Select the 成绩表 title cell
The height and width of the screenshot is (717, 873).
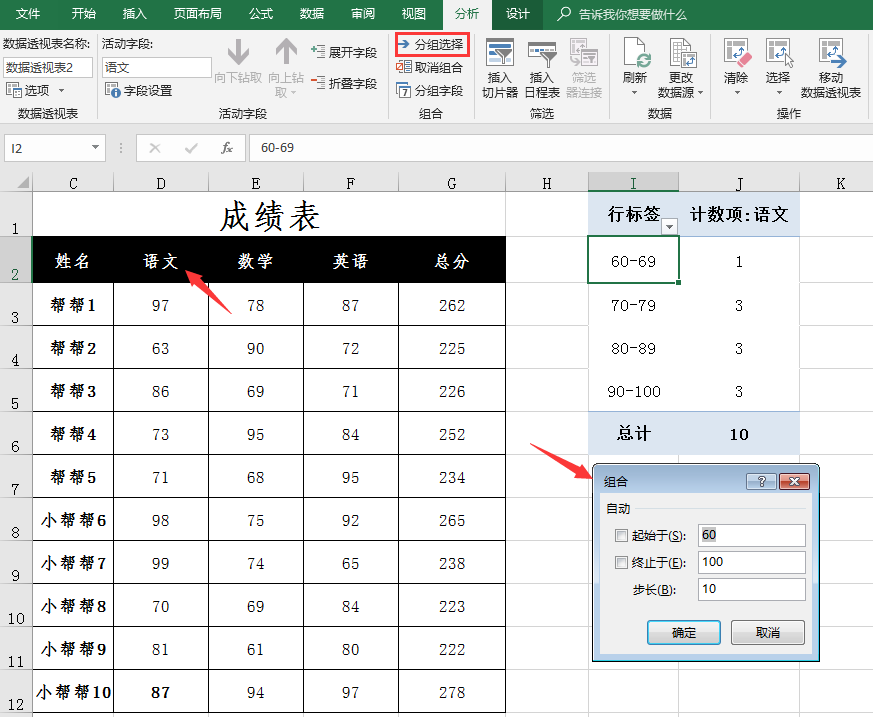[269, 215]
